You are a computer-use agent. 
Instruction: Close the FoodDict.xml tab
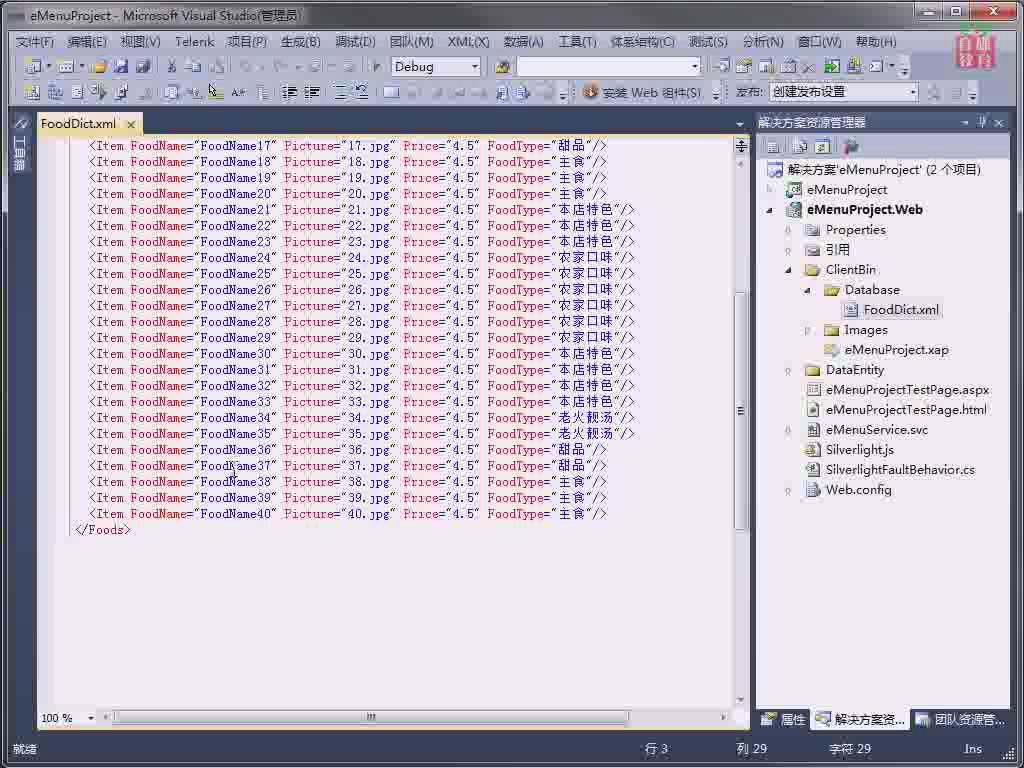[131, 124]
